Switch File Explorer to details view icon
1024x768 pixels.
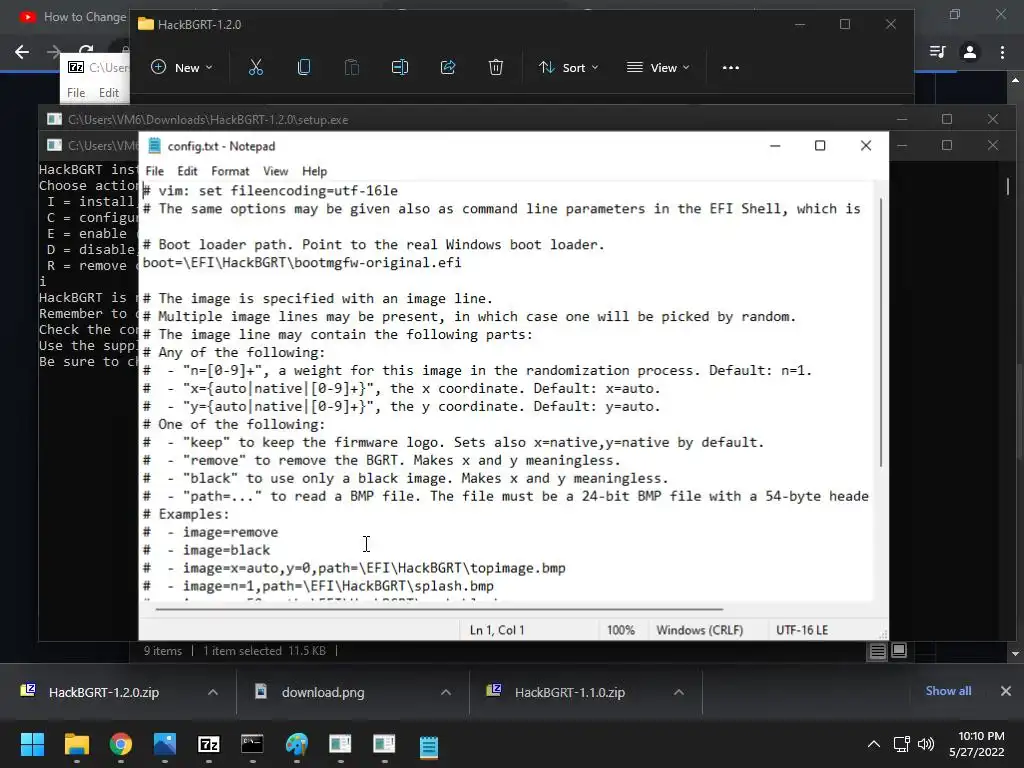tap(877, 650)
